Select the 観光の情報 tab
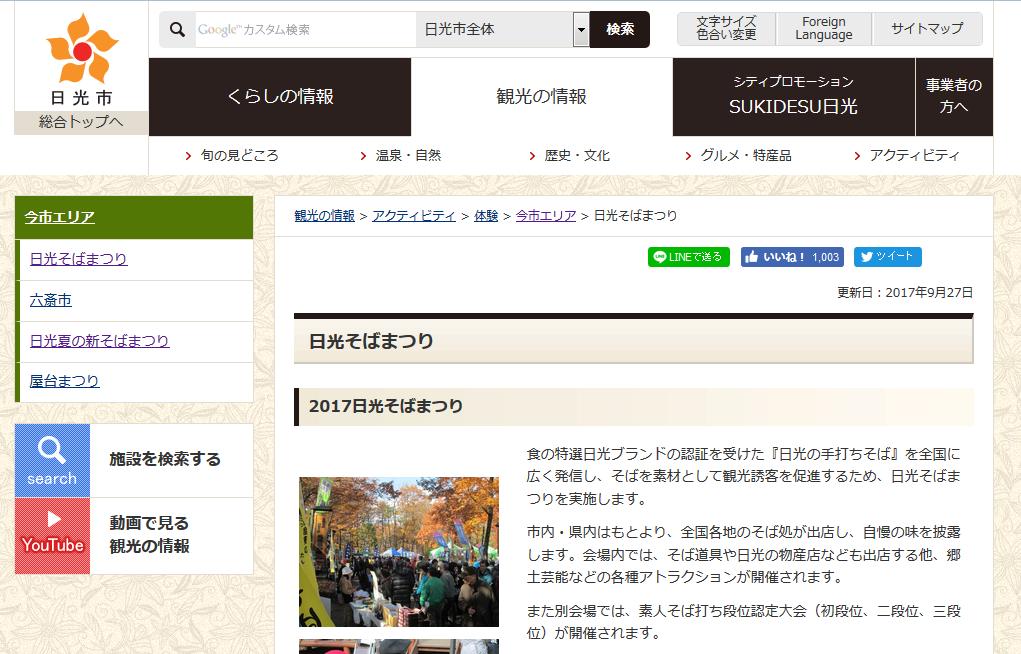The height and width of the screenshot is (654, 1021). click(x=542, y=96)
